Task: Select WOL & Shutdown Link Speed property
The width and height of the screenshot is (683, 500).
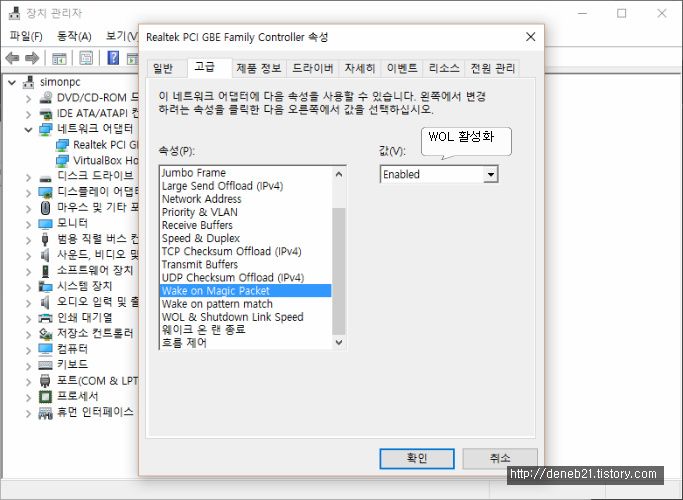Action: coord(245,317)
